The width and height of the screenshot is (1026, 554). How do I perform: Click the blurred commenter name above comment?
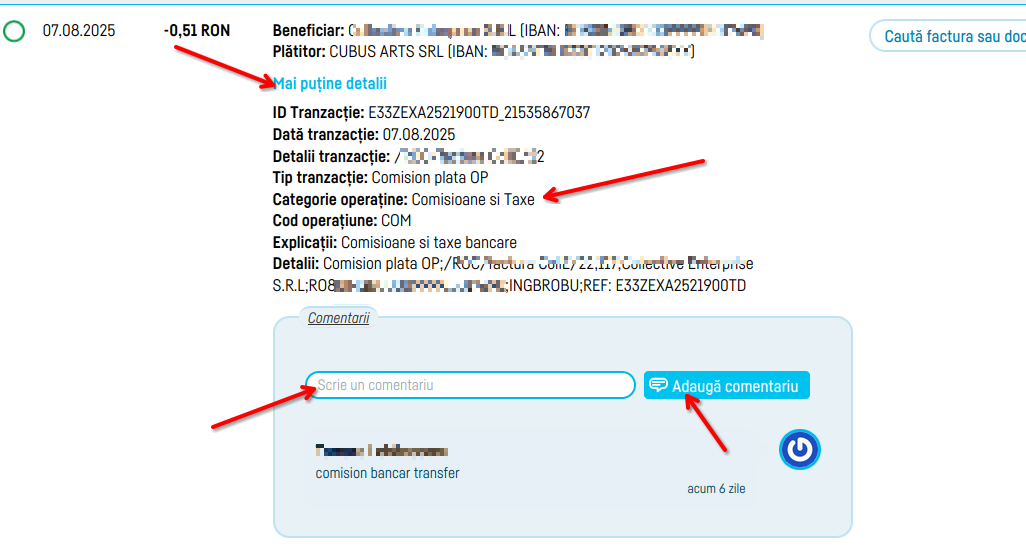[381, 451]
